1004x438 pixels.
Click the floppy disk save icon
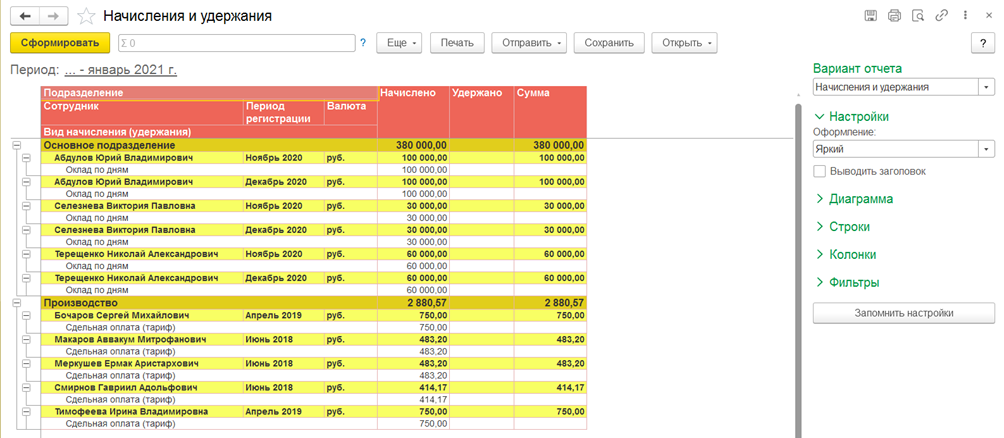871,16
